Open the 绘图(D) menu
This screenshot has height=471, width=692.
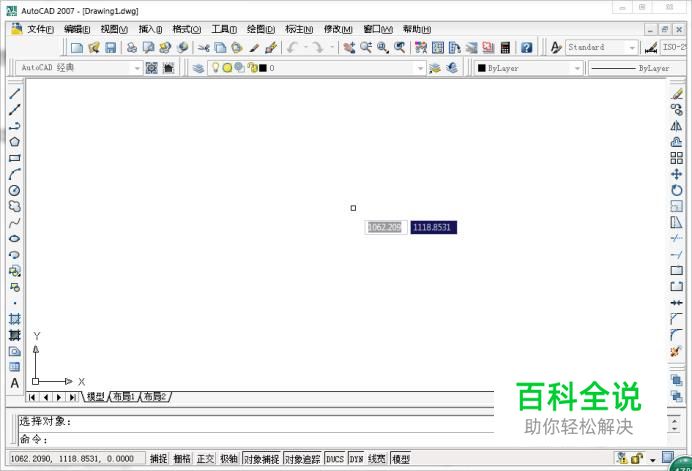click(261, 29)
